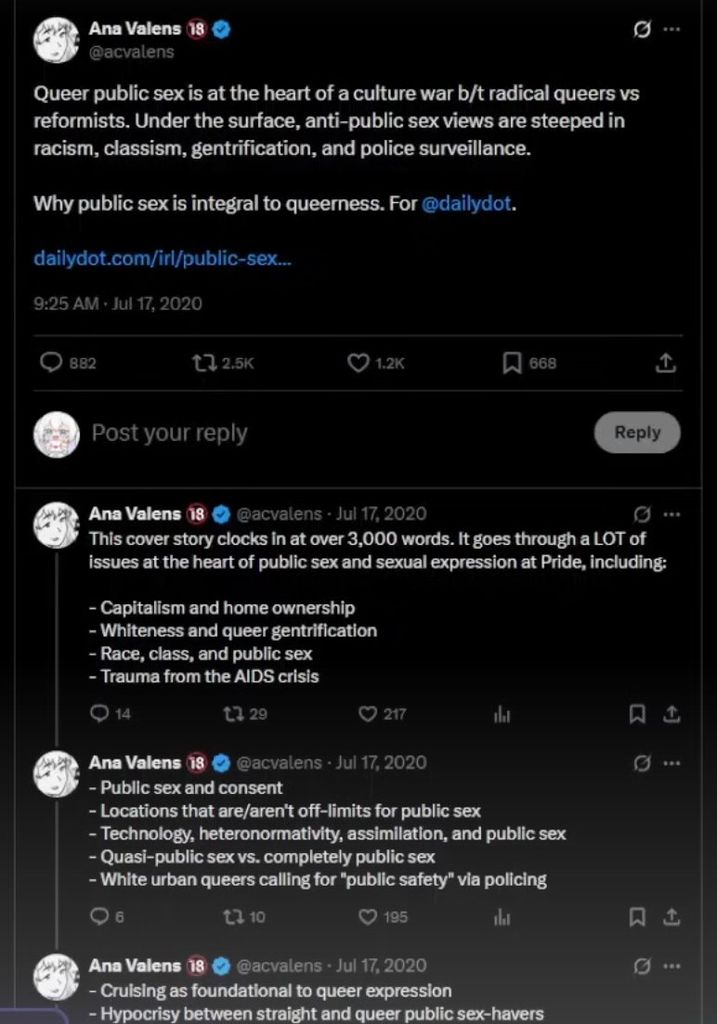Screen dimensions: 717x1024
Task: Click reply icon on main post (882)
Action: point(52,364)
